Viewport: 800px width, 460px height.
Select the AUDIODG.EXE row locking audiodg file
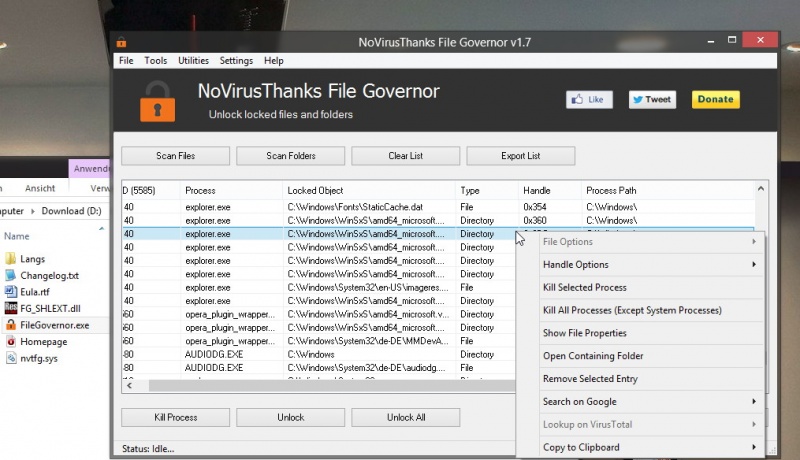pos(319,368)
